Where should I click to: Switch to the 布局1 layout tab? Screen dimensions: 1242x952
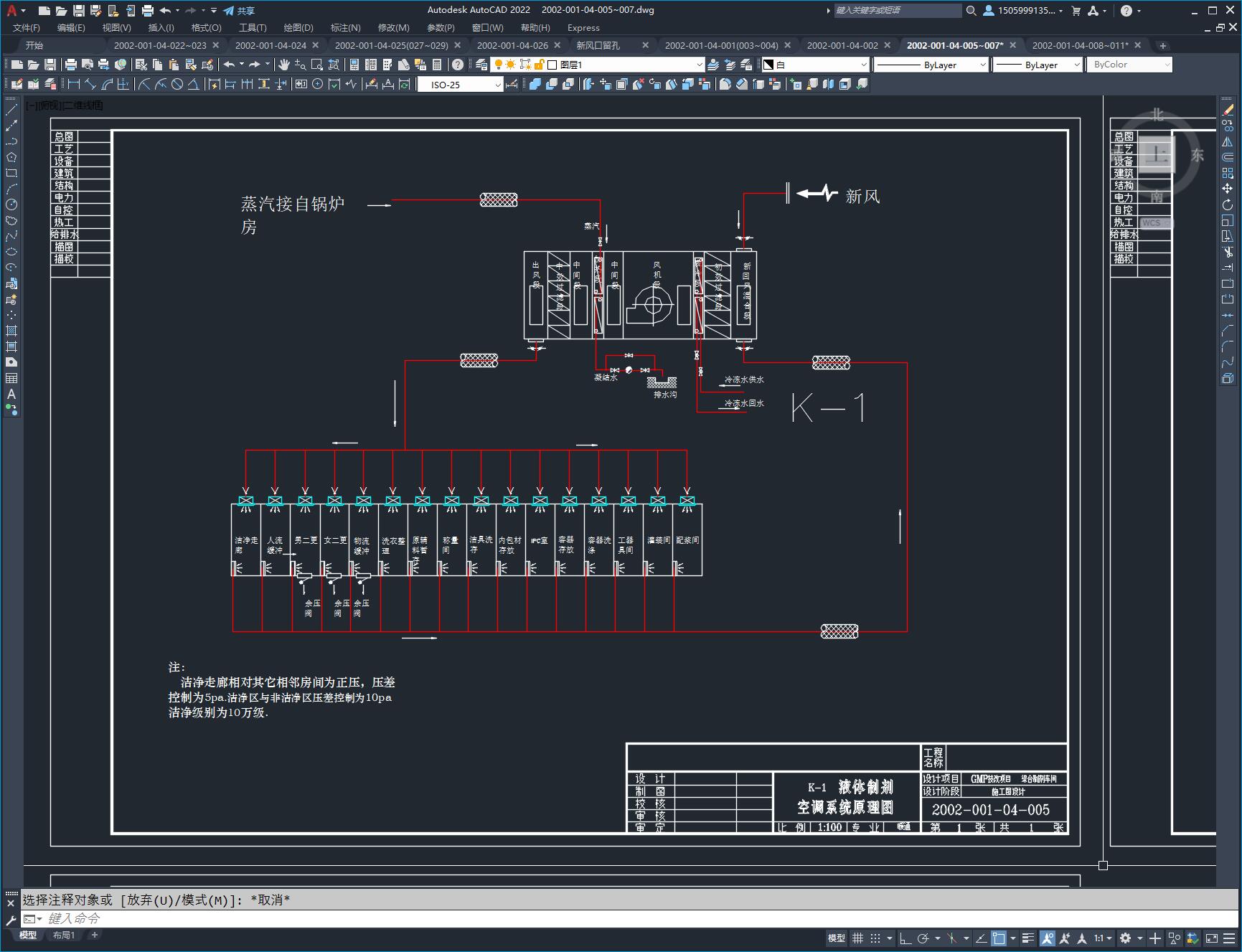pyautogui.click(x=63, y=935)
